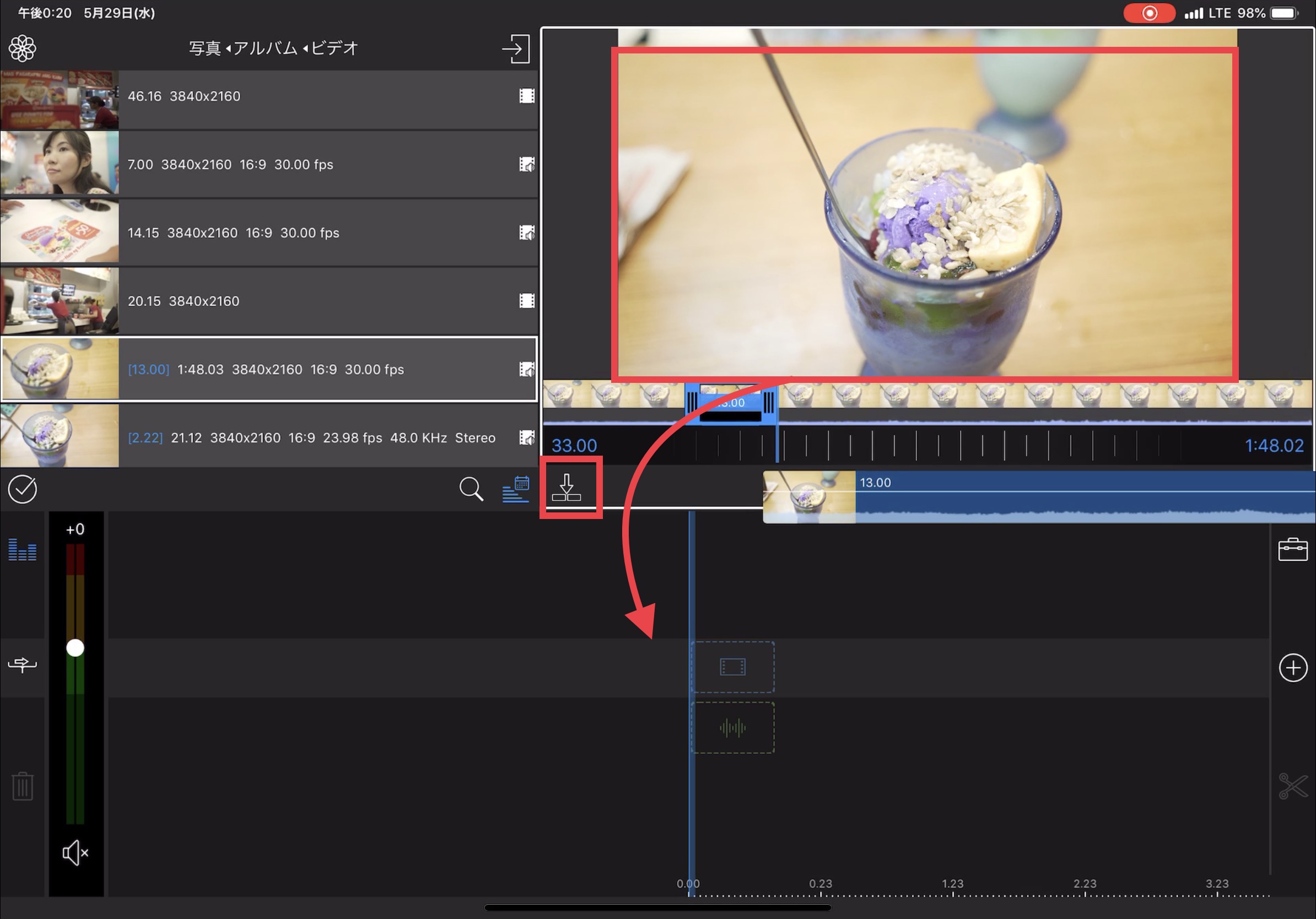Open the search magnifier icon
Viewport: 1316px width, 919px height.
click(471, 489)
